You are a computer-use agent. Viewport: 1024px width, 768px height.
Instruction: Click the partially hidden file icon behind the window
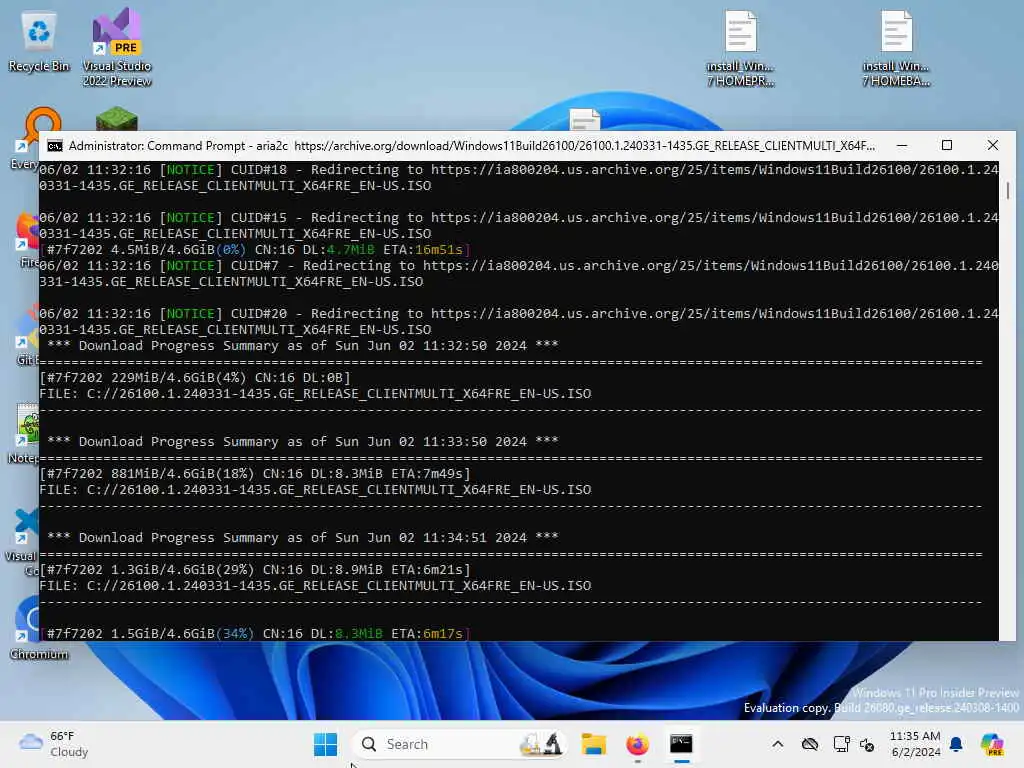[584, 120]
